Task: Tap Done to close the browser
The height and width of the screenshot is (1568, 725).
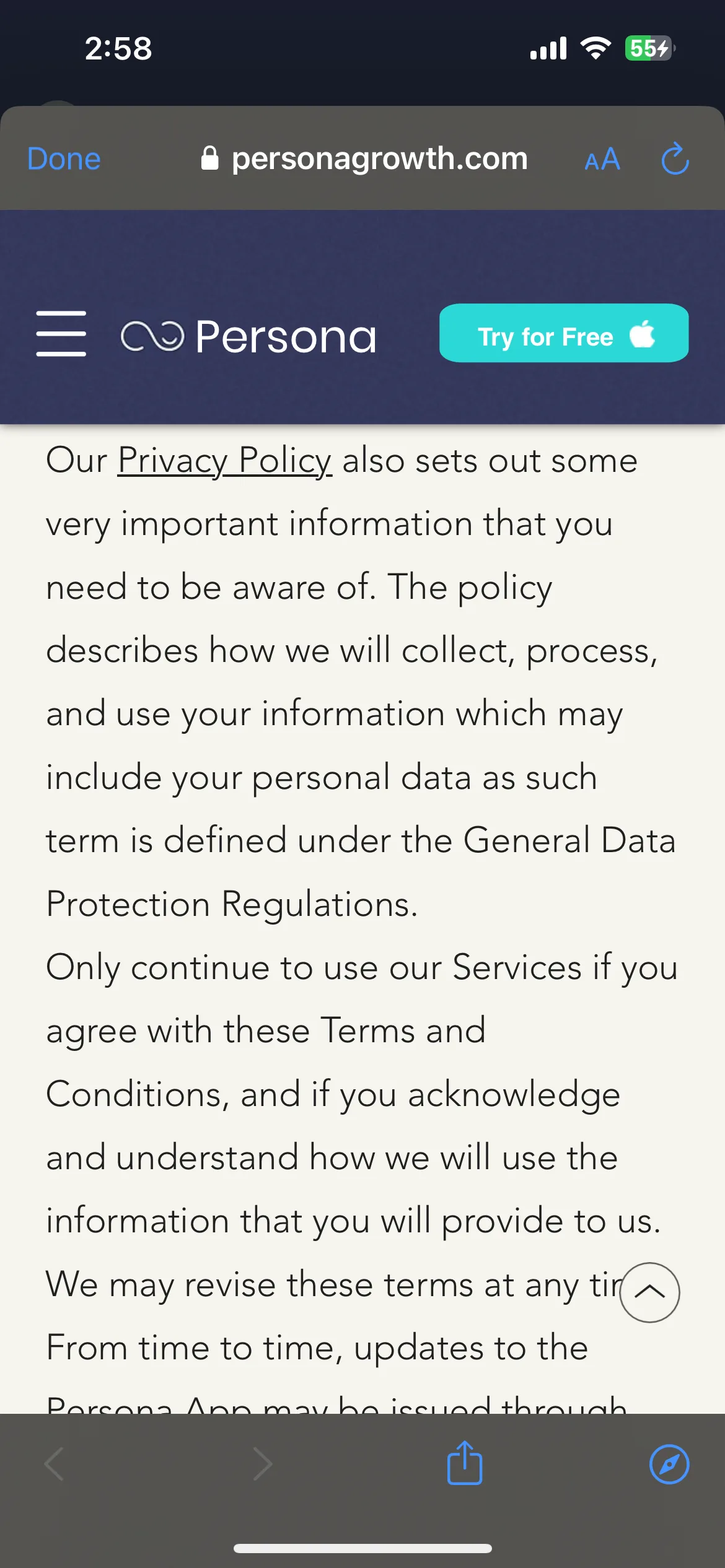Action: tap(64, 159)
